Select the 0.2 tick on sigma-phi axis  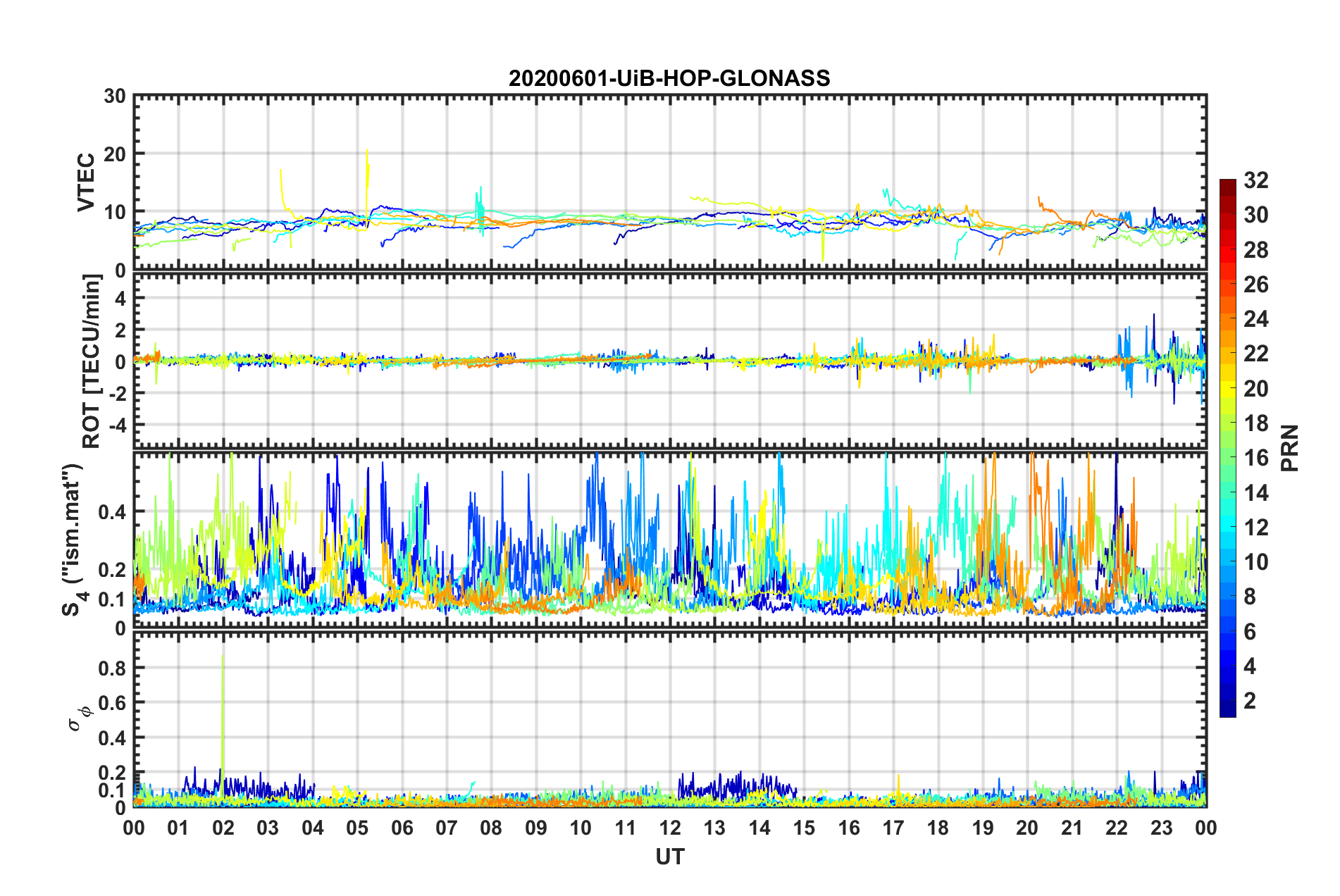(113, 773)
